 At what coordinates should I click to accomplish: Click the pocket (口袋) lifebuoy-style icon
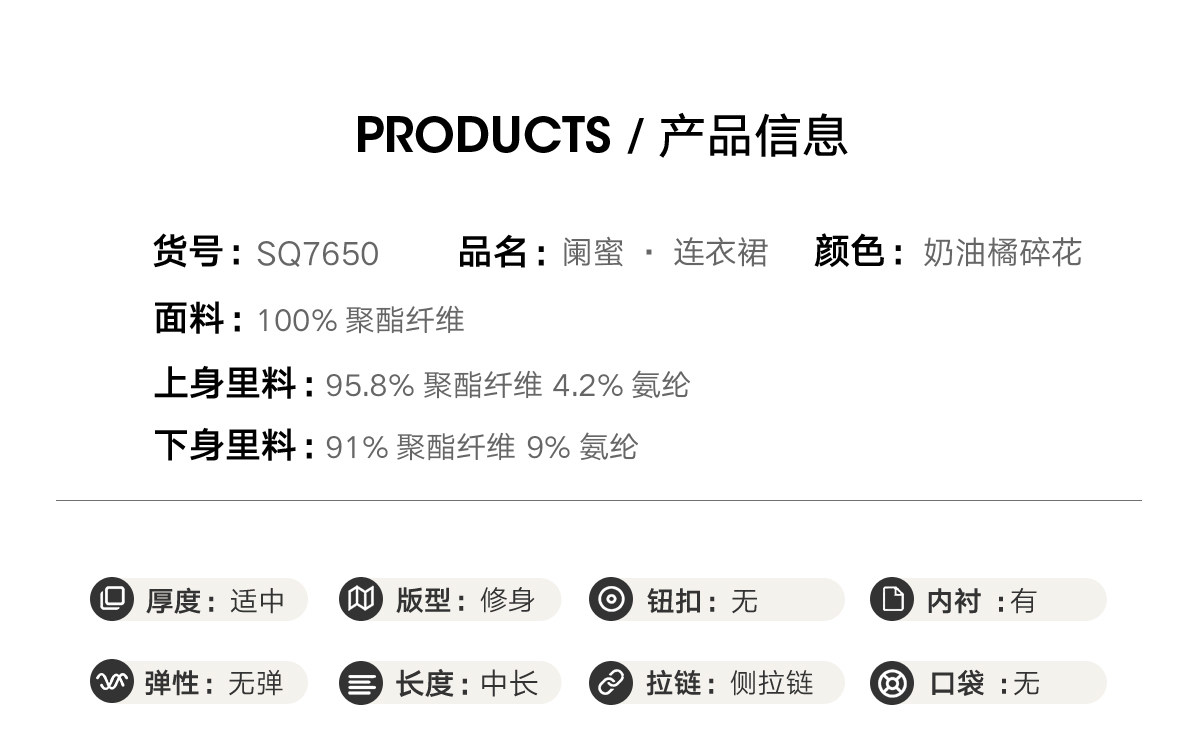tap(891, 683)
